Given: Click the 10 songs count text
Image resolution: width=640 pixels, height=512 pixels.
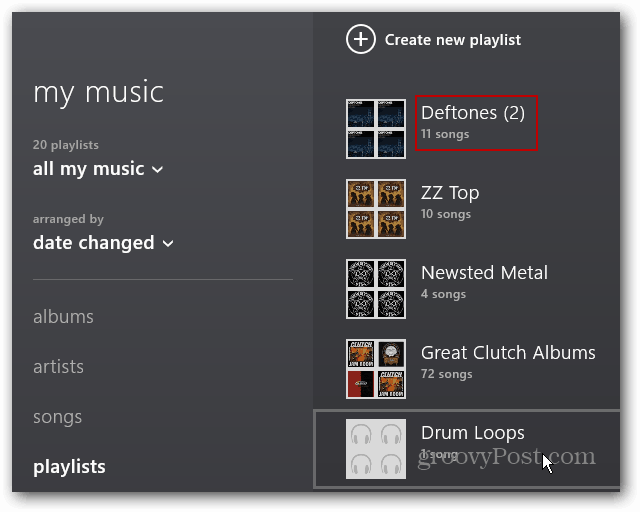Looking at the screenshot, I should pyautogui.click(x=446, y=214).
